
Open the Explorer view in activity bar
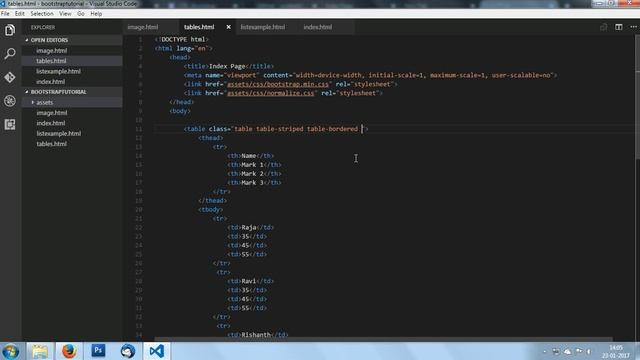(x=10, y=30)
